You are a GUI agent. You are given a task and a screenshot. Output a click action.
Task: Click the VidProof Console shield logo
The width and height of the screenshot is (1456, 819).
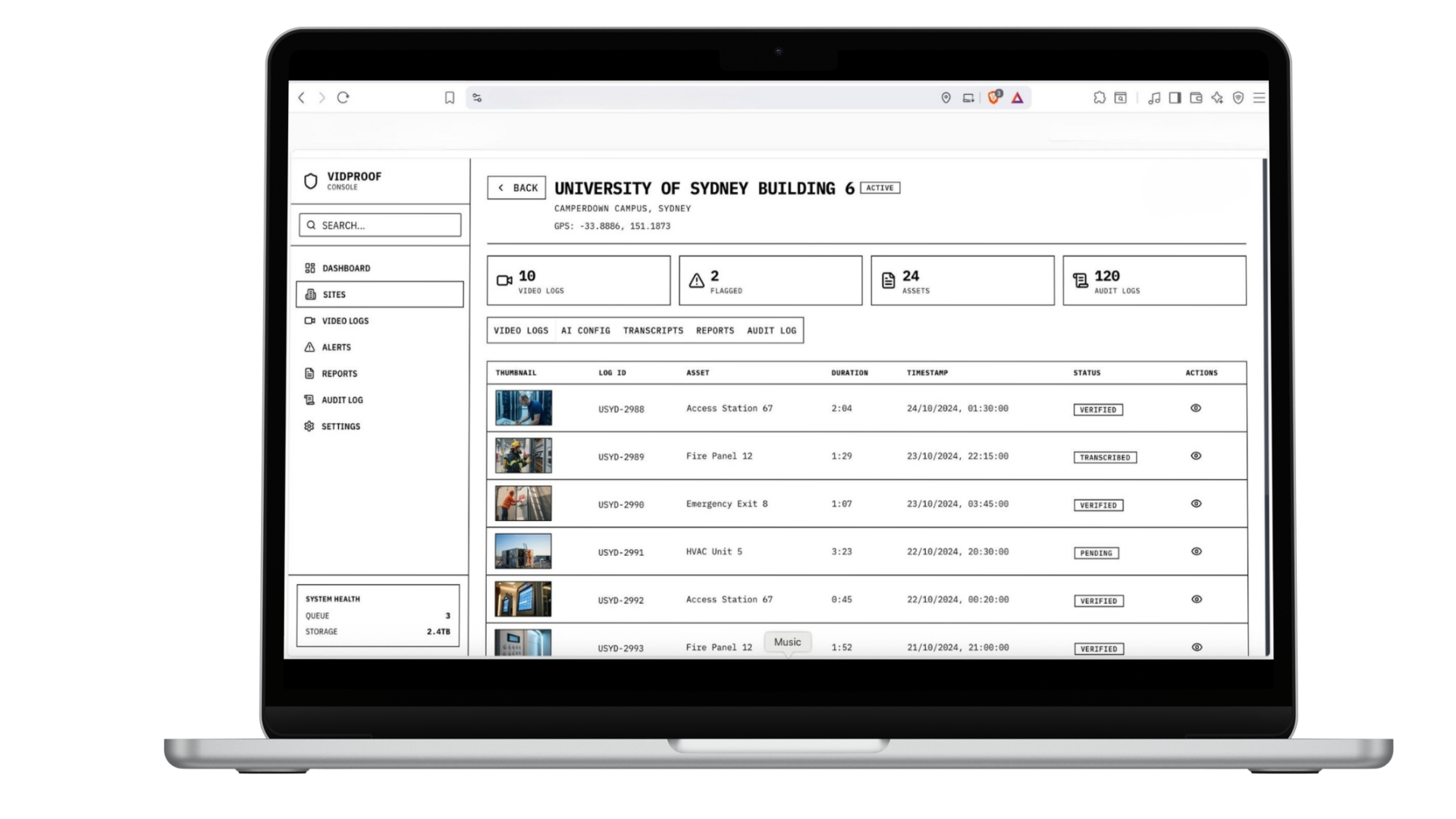(x=310, y=180)
